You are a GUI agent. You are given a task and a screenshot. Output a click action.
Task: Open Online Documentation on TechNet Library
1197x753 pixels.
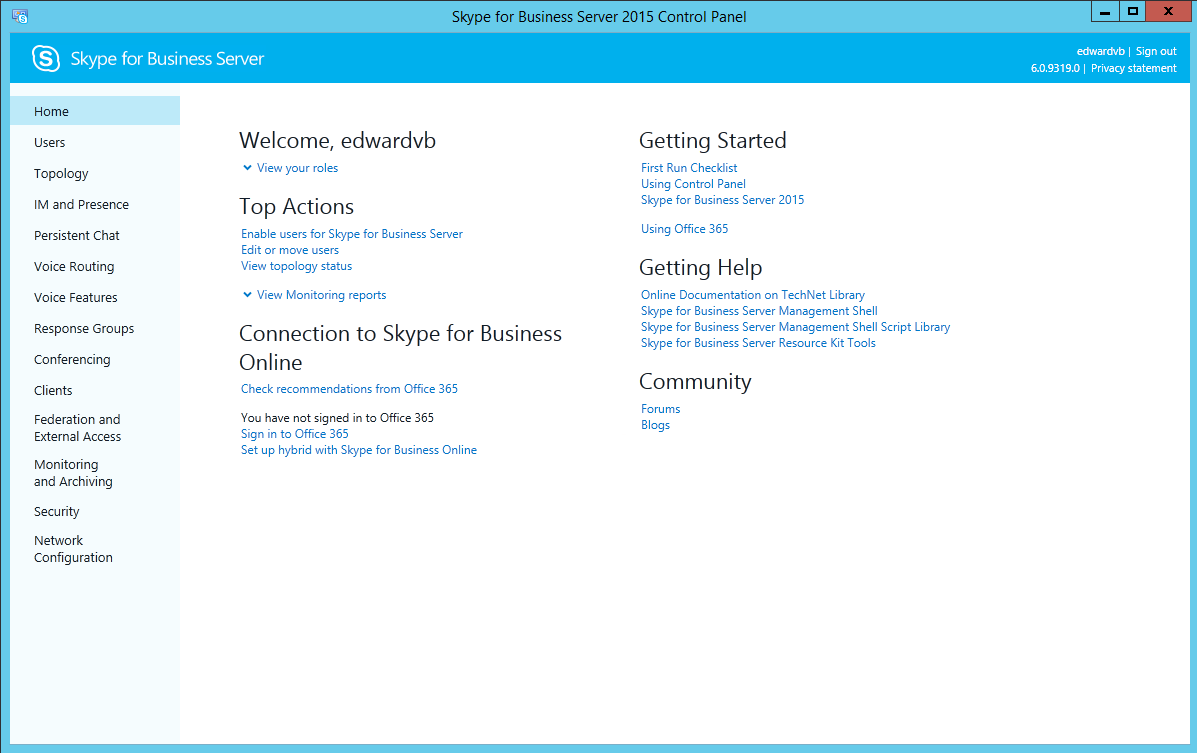click(x=753, y=295)
